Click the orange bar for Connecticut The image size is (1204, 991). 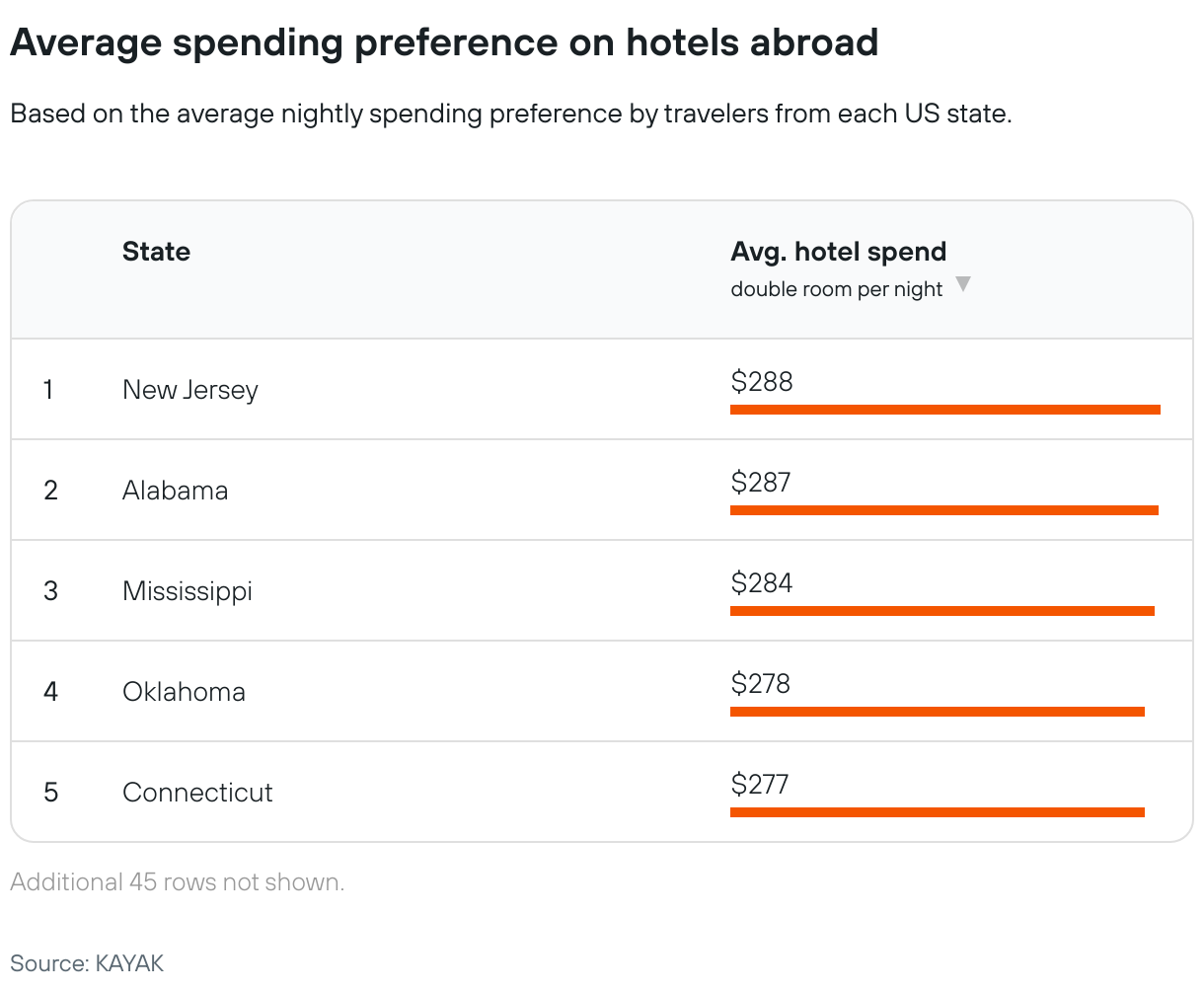(937, 812)
